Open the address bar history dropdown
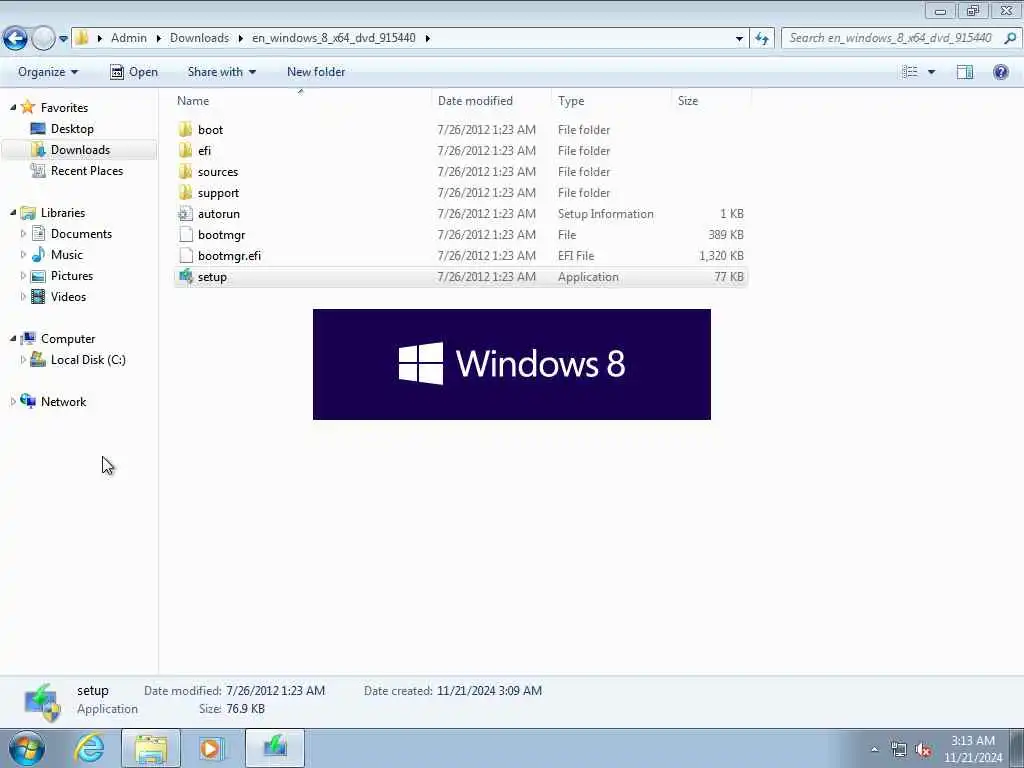Image resolution: width=1024 pixels, height=768 pixels. point(739,39)
